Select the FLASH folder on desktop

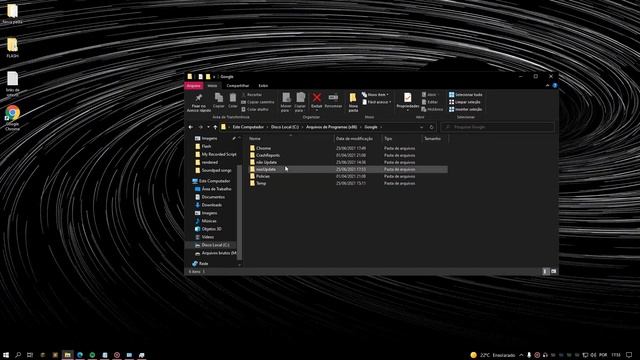click(12, 48)
